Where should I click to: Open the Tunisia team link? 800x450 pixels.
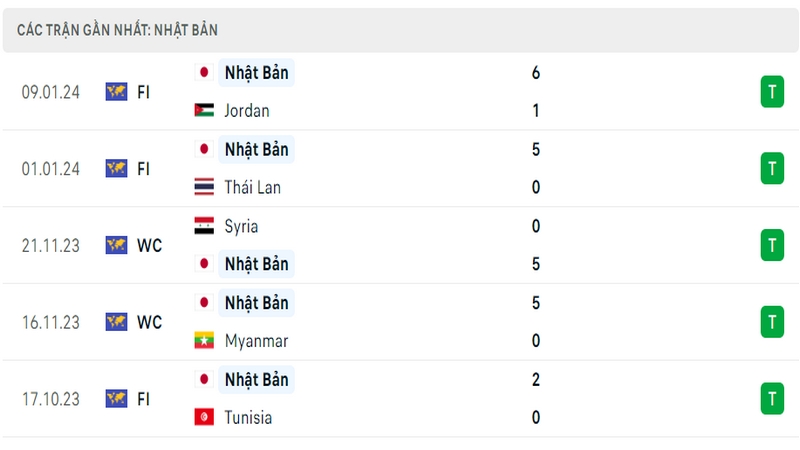click(248, 417)
